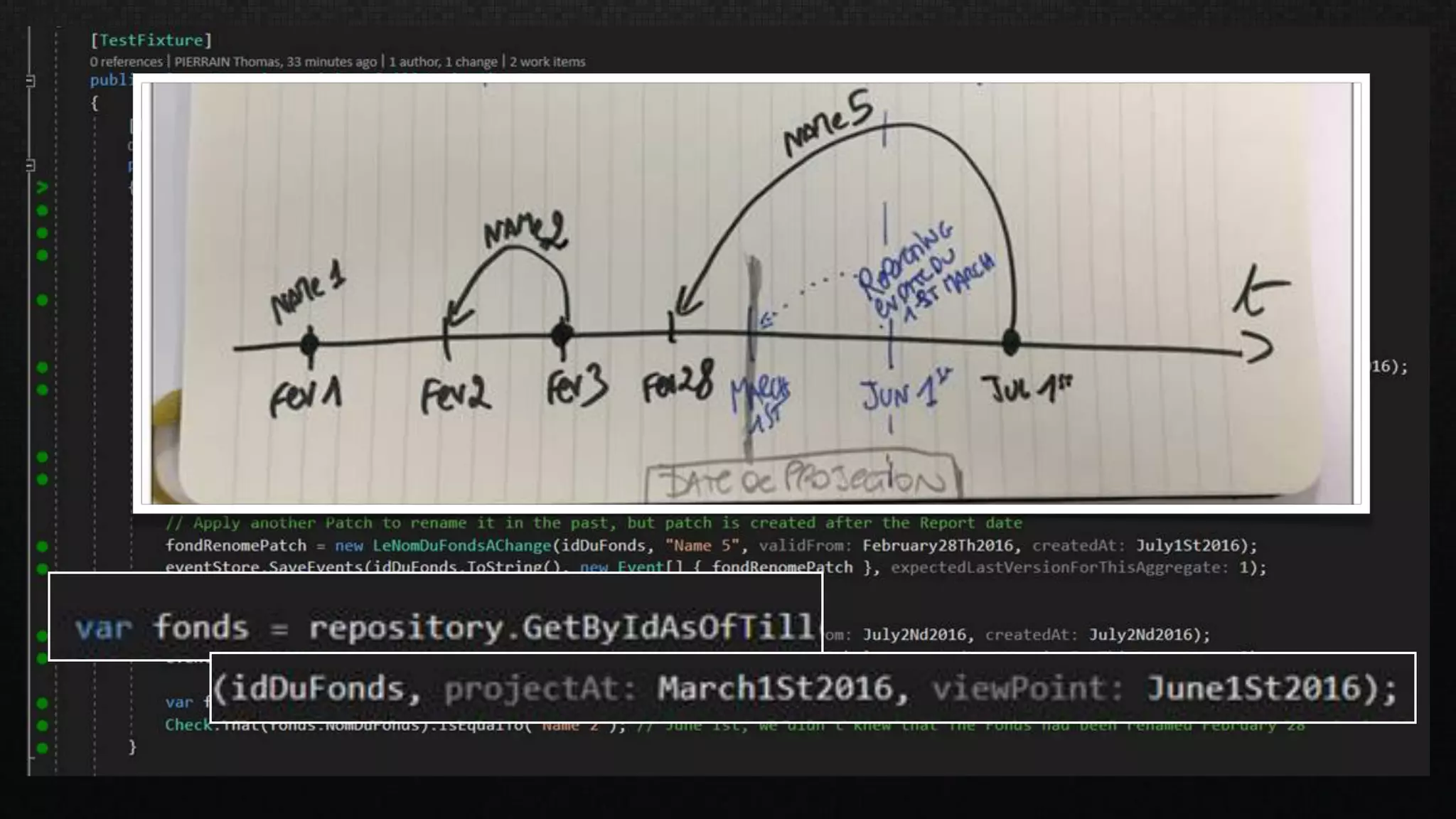Click the Fev 1 dot on timeline sketch
The height and width of the screenshot is (819, 1456).
point(309,344)
